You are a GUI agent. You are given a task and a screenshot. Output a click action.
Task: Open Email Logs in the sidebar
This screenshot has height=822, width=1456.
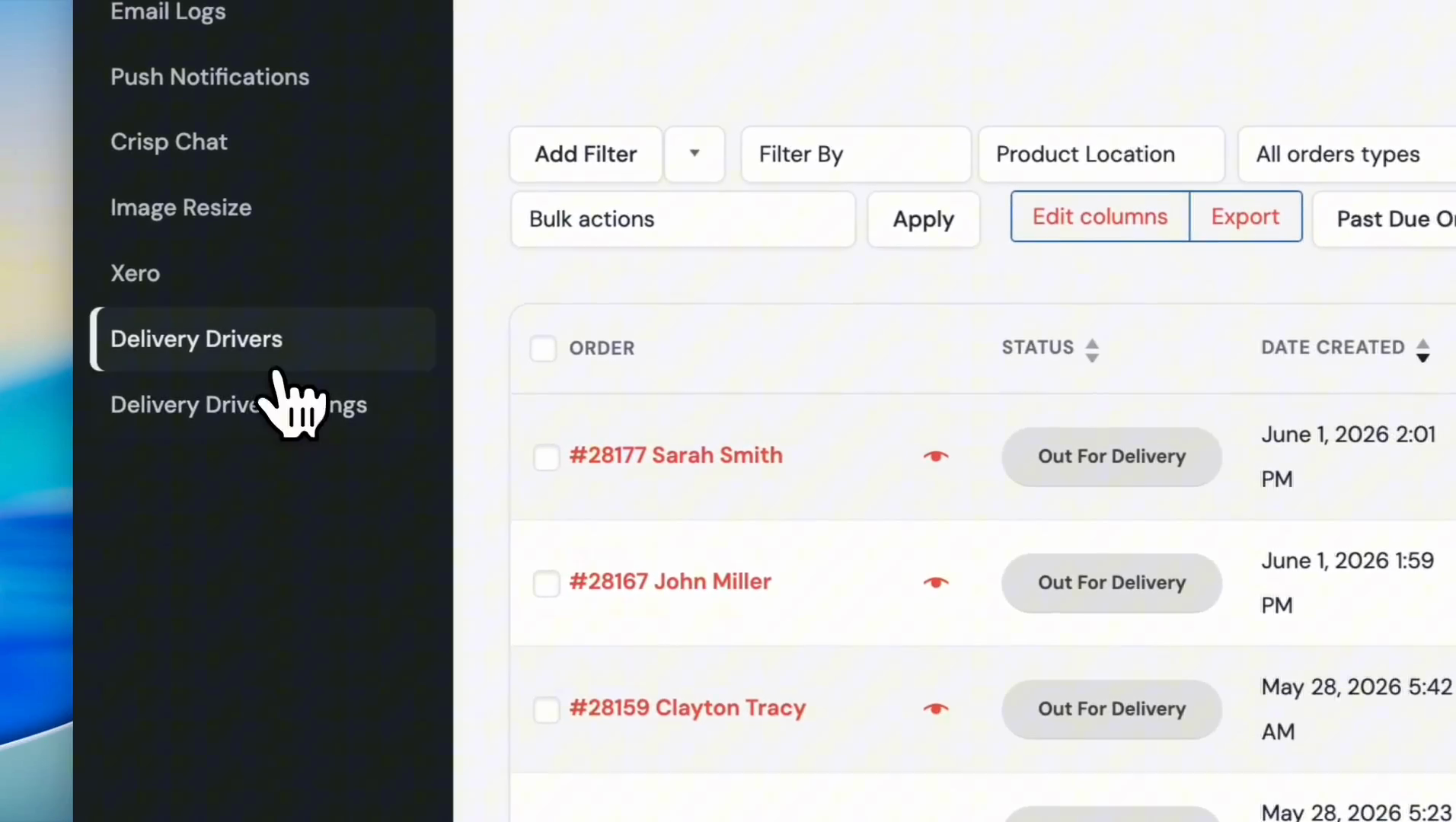[x=168, y=12]
